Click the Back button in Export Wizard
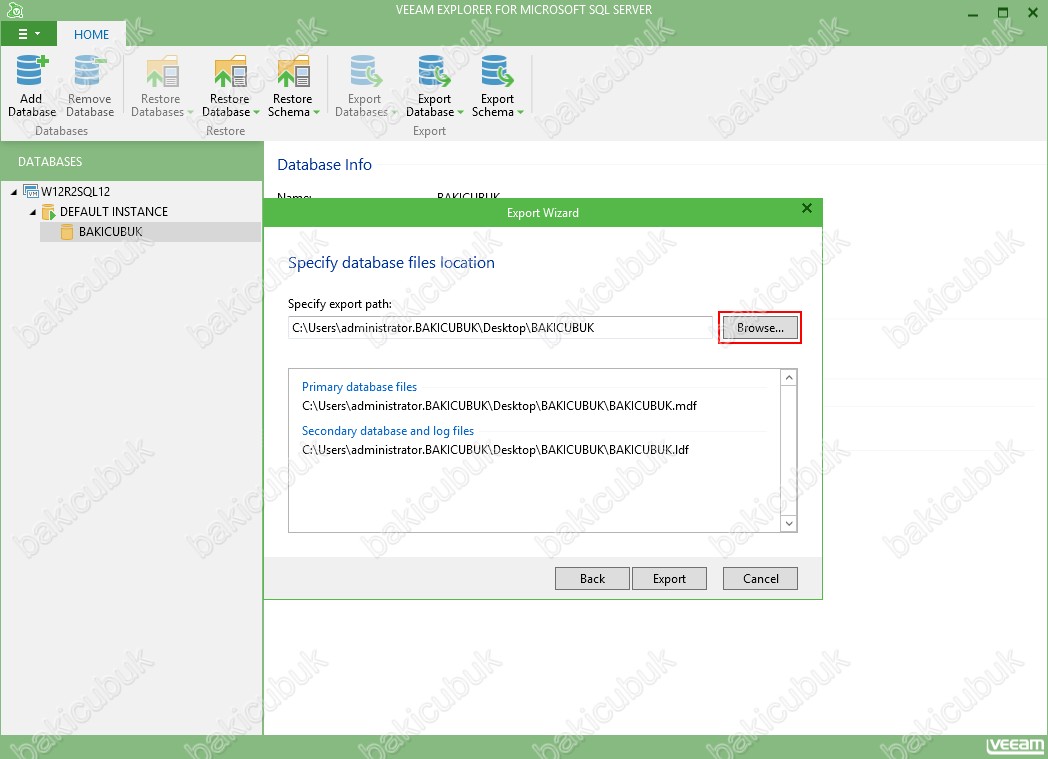 click(592, 579)
